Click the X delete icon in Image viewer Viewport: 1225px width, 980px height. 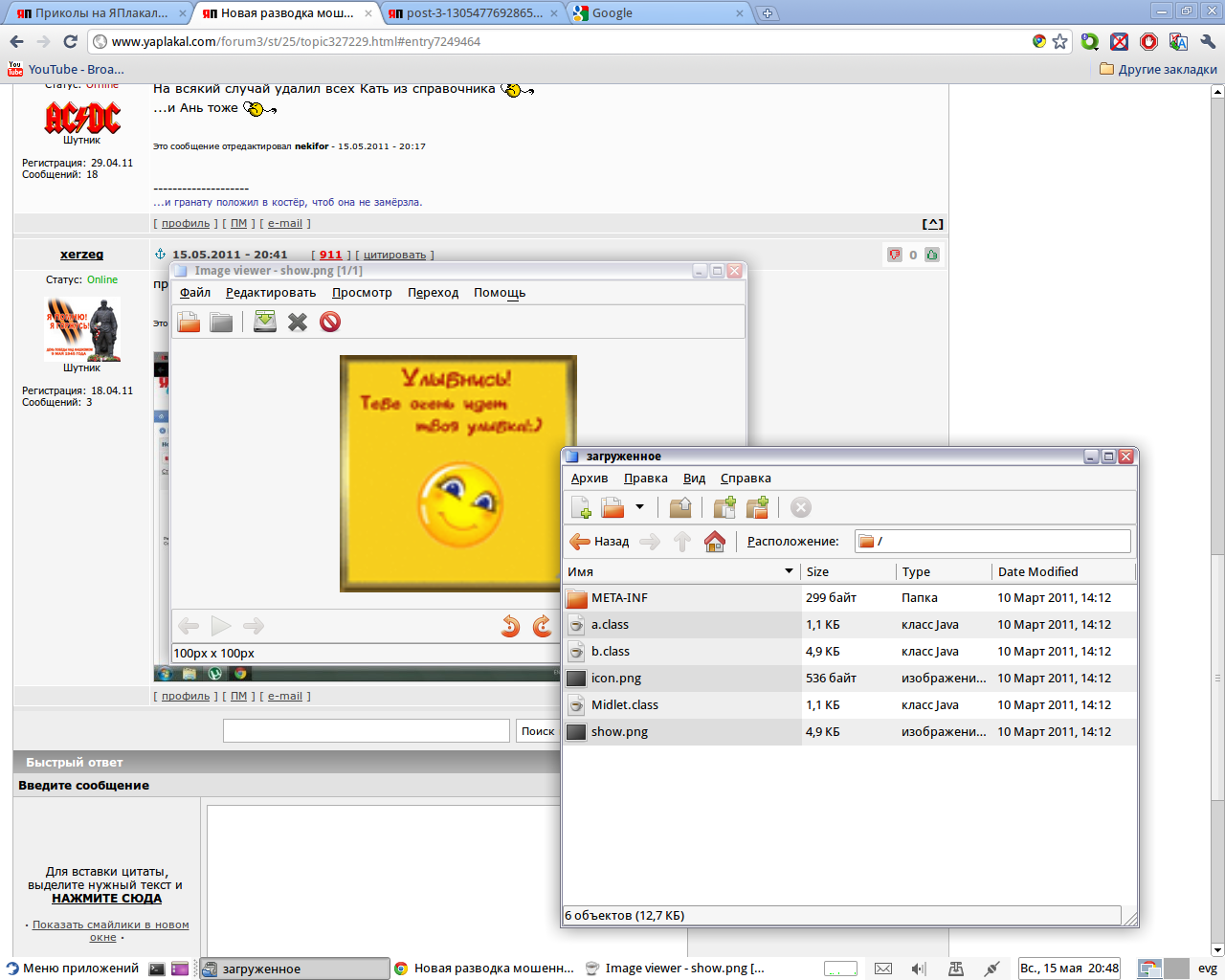pyautogui.click(x=298, y=323)
